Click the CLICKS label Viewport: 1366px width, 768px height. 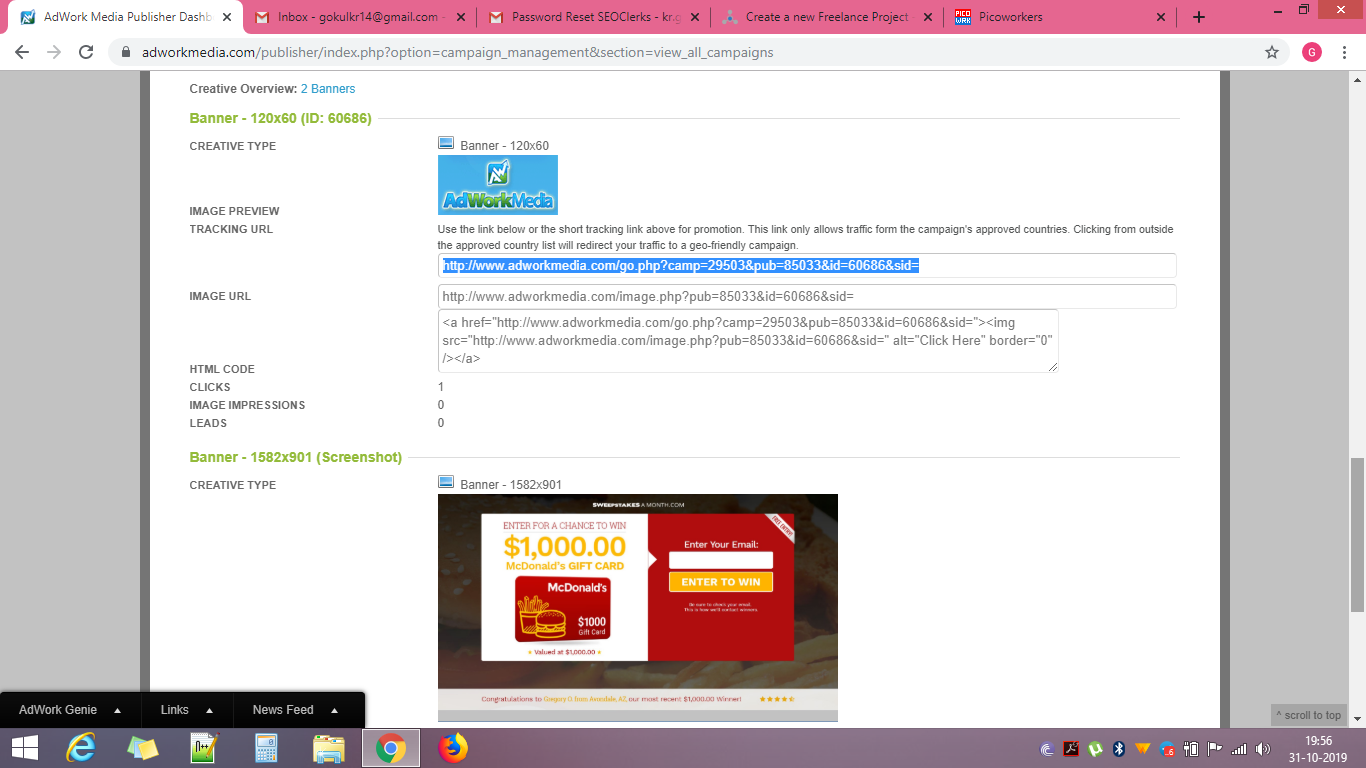[210, 387]
